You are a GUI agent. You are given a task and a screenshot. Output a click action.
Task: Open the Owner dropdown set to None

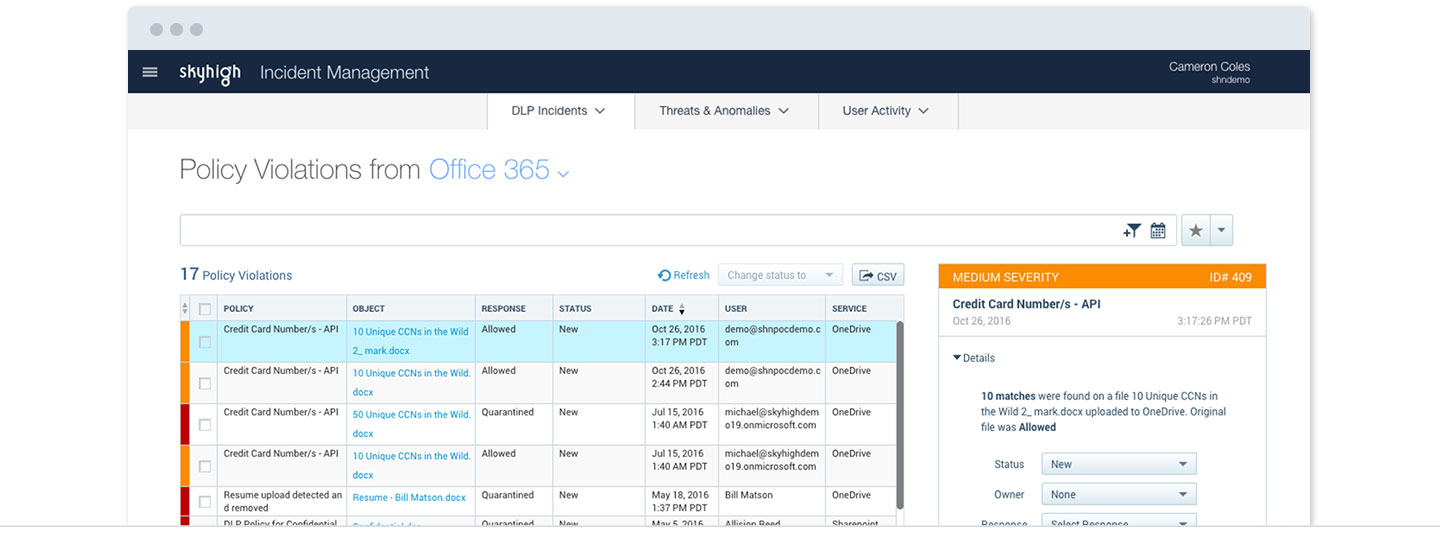coord(1118,495)
